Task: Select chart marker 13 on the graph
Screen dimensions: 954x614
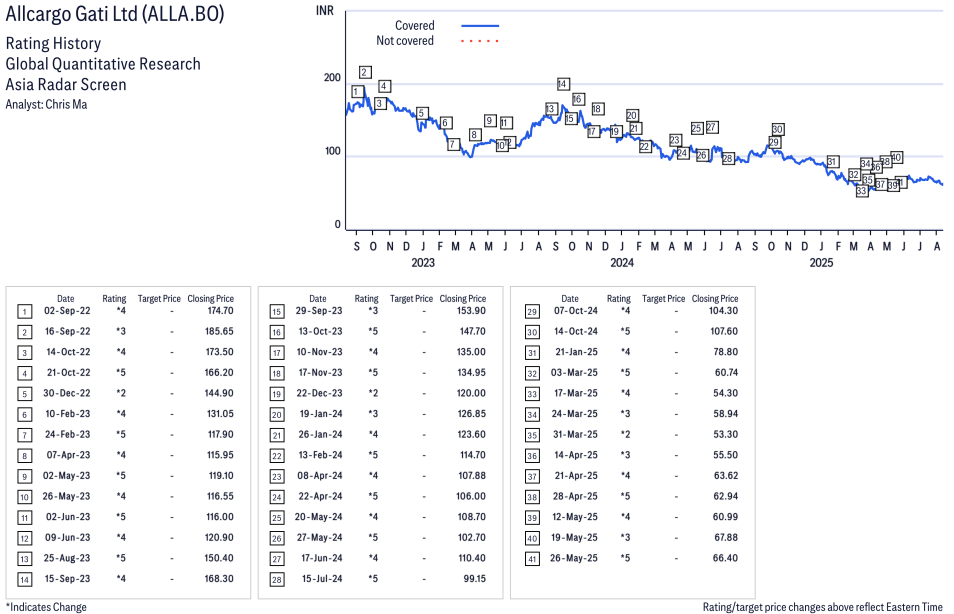Action: click(551, 109)
